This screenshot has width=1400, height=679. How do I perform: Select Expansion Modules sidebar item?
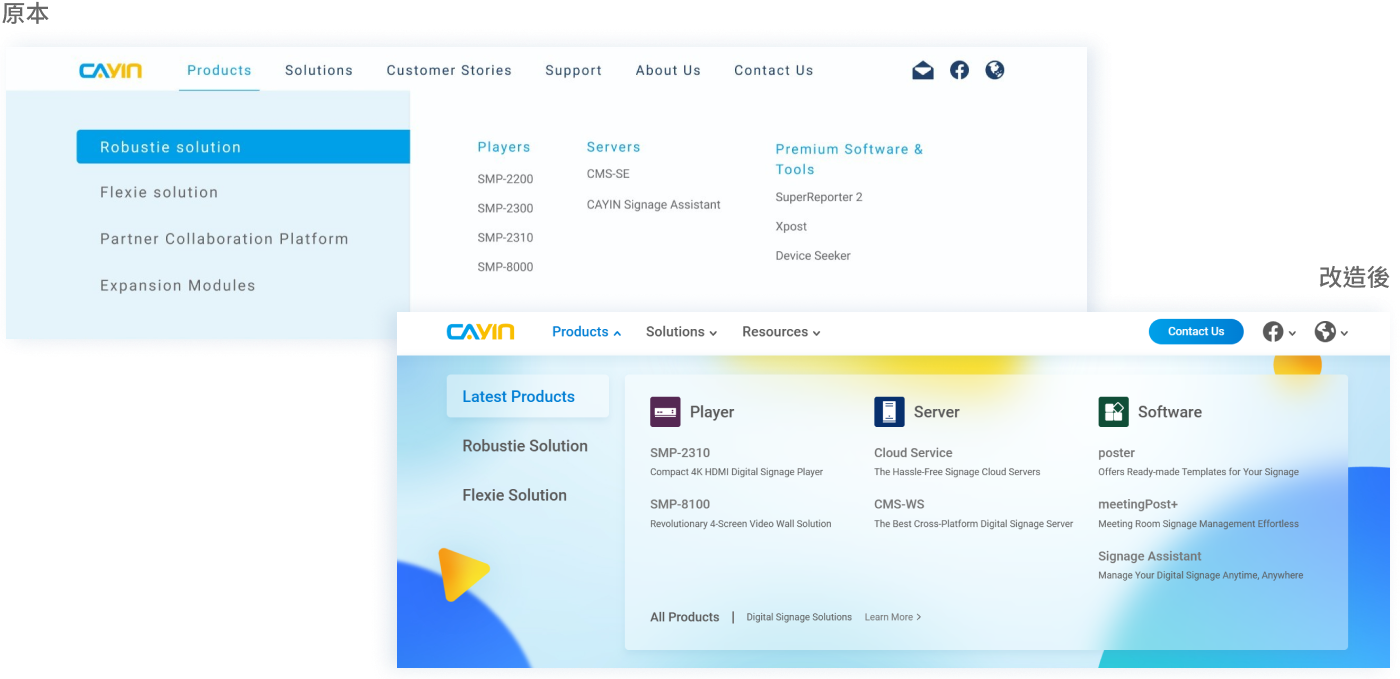point(178,285)
